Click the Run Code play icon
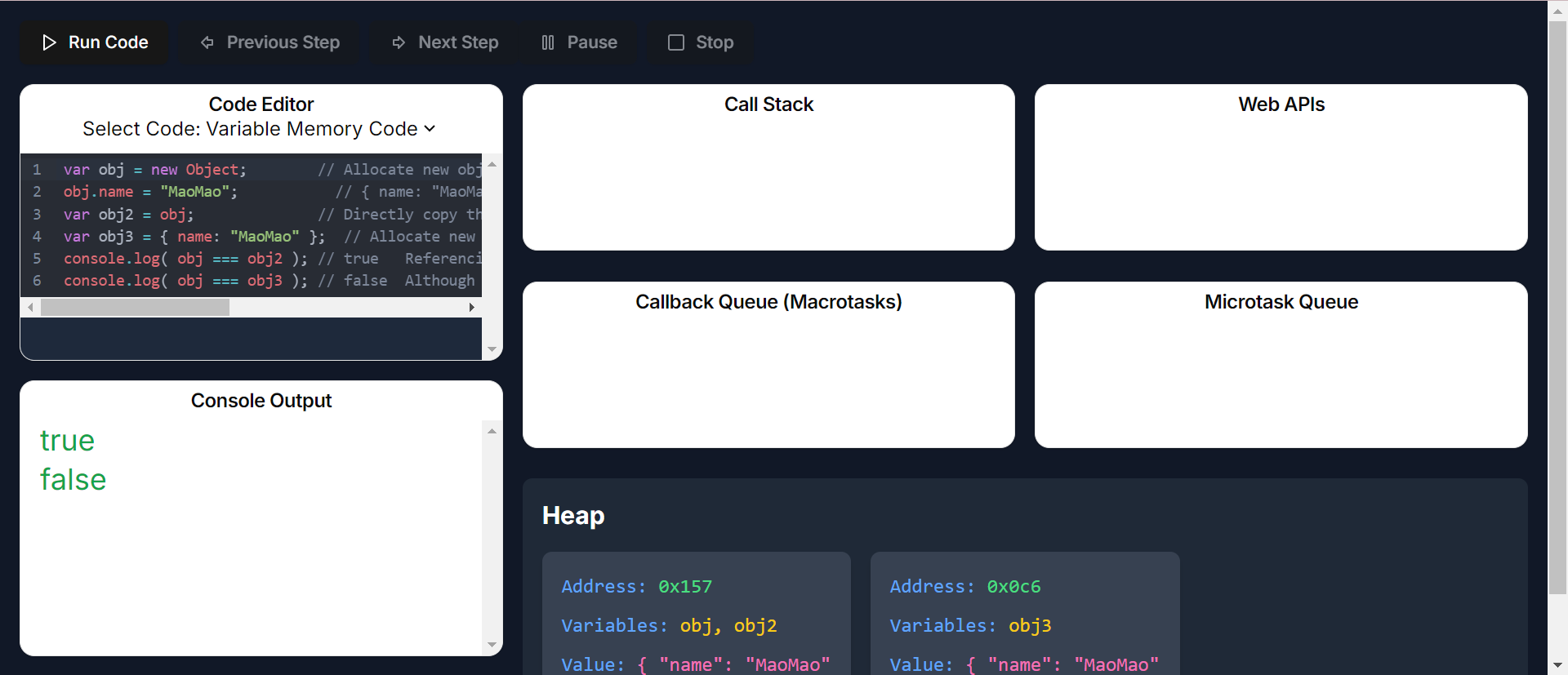The height and width of the screenshot is (675, 1568). click(x=49, y=42)
